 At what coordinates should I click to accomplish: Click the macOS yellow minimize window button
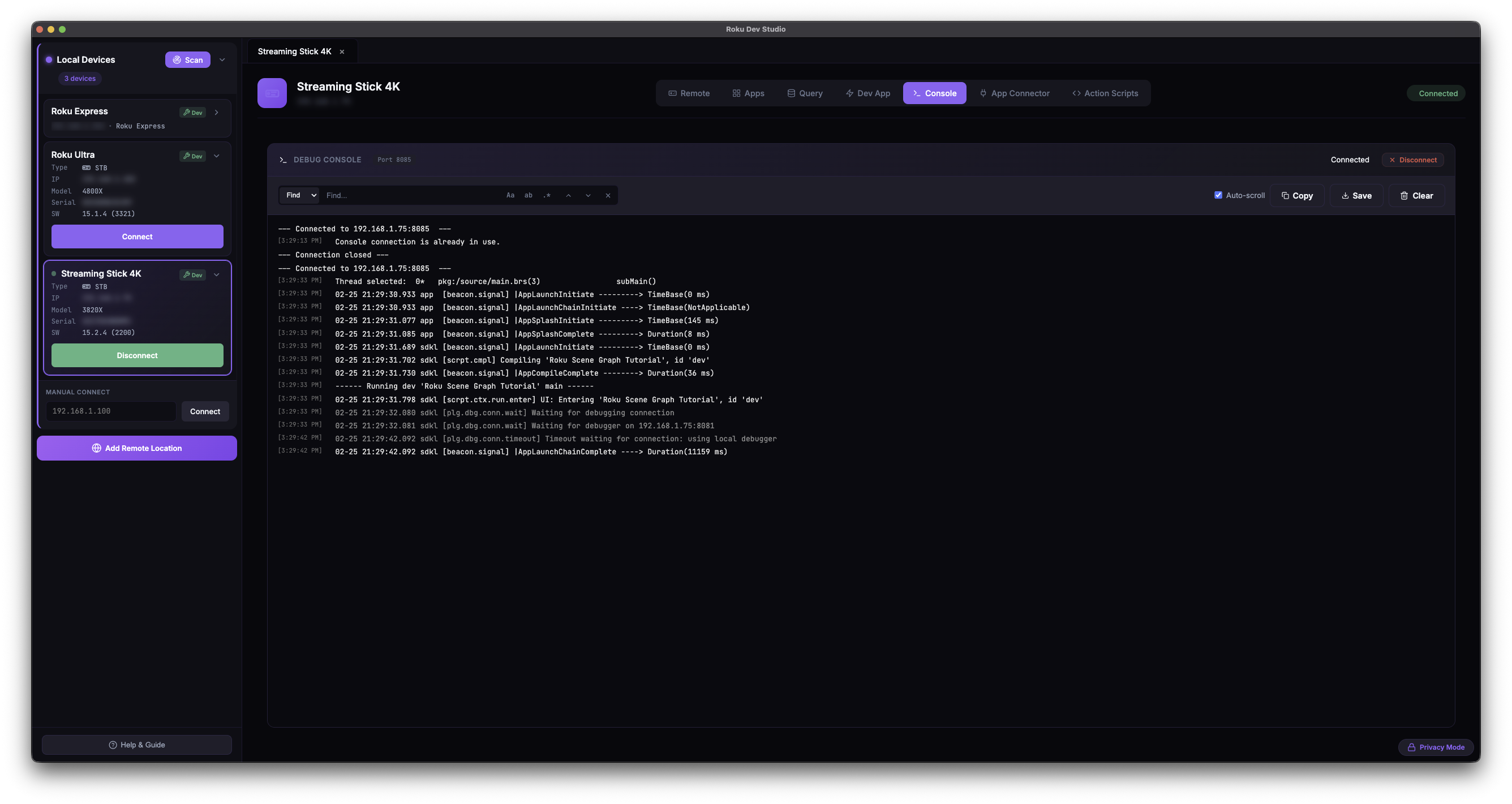click(51, 29)
